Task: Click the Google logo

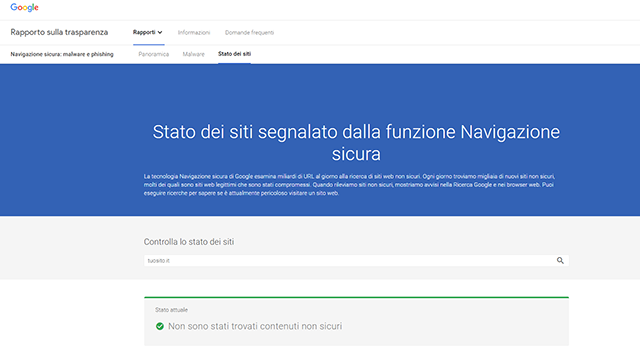Action: click(x=24, y=7)
